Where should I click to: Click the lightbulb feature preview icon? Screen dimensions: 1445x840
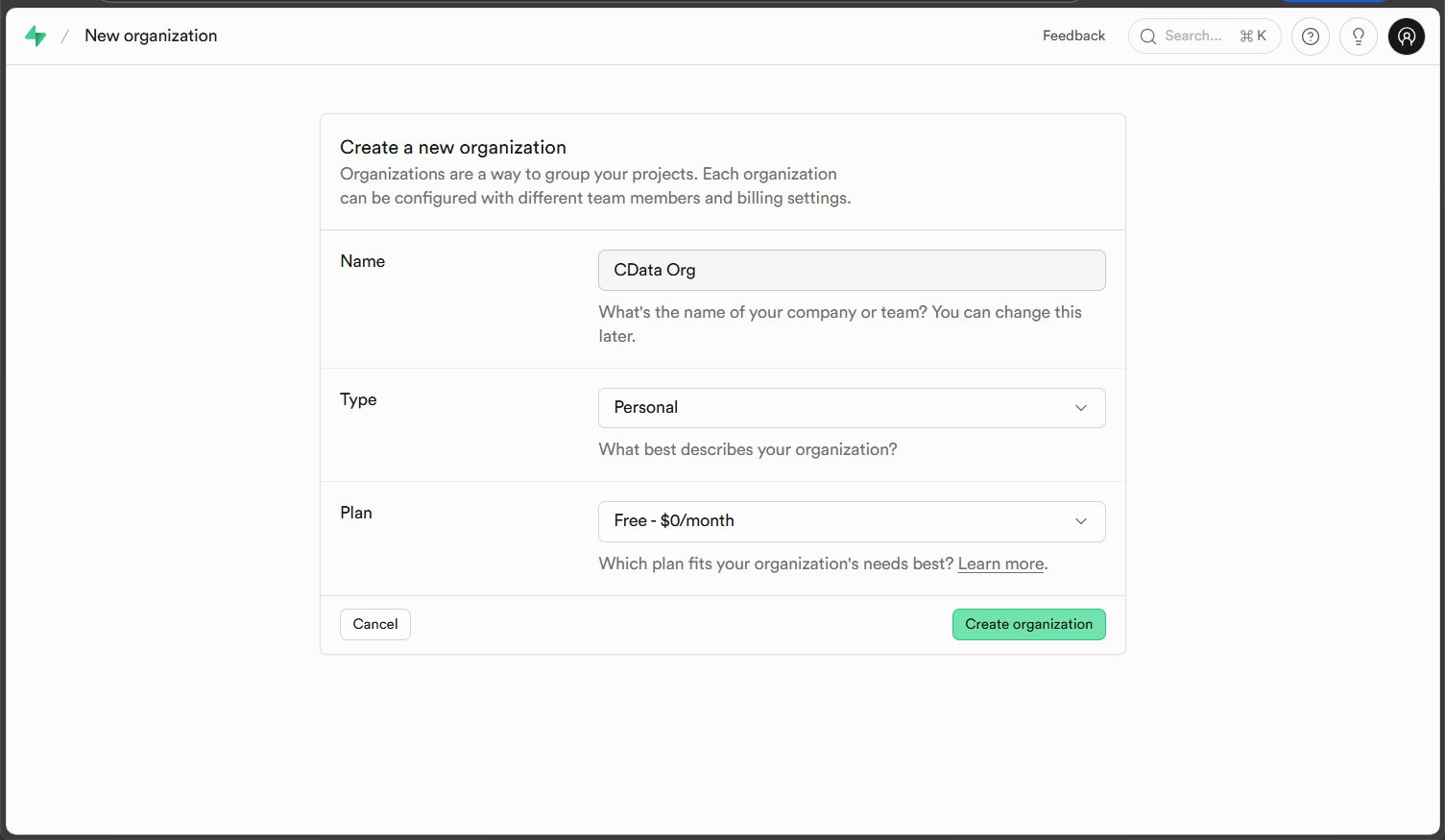tap(1358, 36)
